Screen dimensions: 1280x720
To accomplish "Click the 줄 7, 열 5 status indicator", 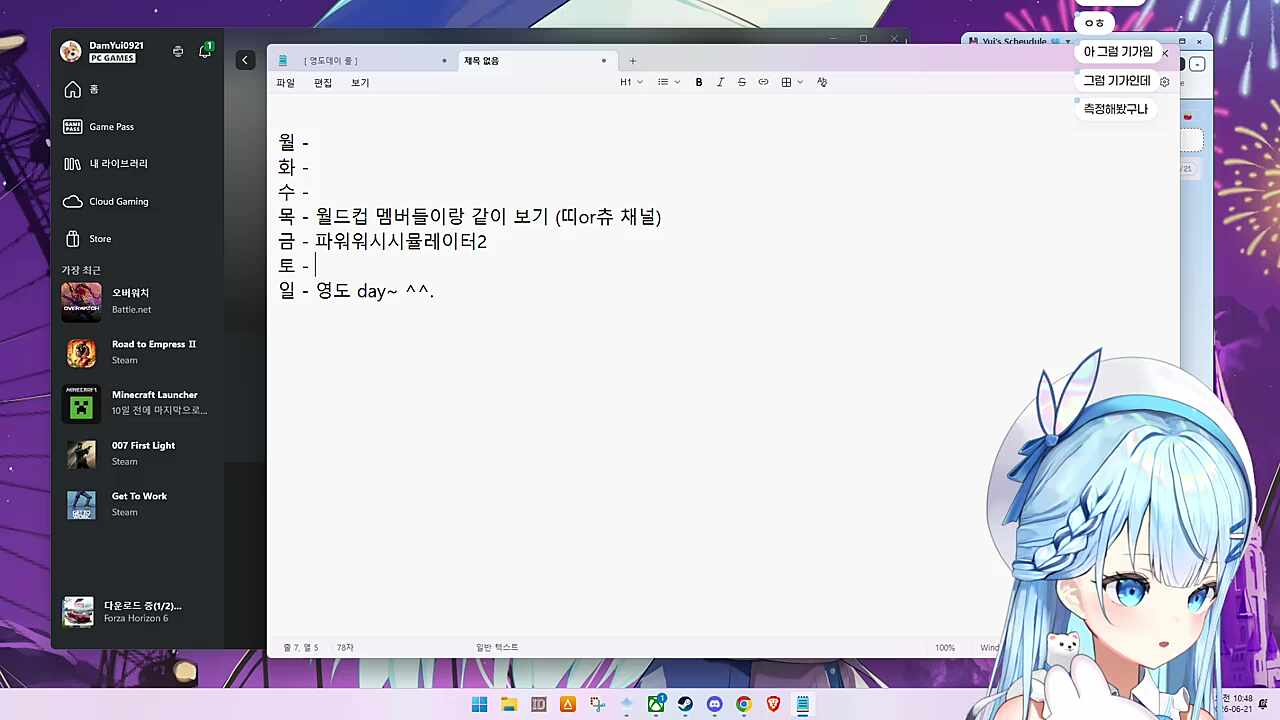I will pos(301,648).
